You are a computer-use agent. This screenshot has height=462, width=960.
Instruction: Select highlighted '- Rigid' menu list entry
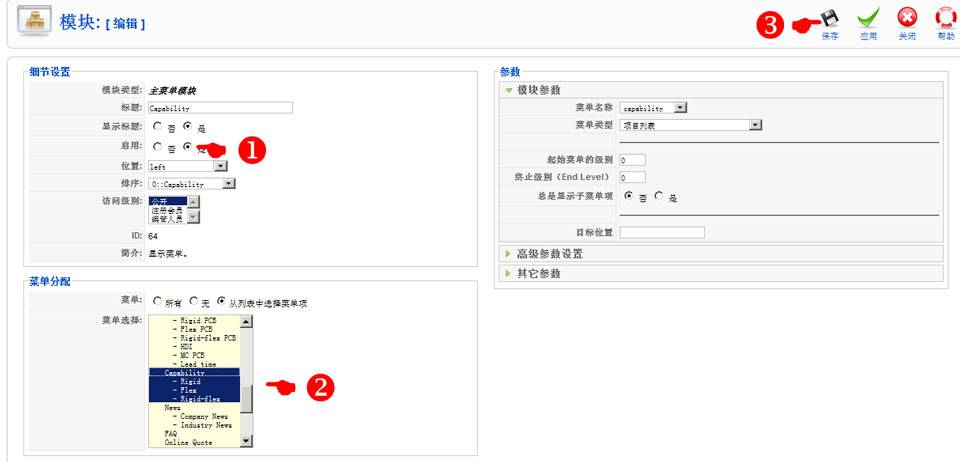pos(194,381)
